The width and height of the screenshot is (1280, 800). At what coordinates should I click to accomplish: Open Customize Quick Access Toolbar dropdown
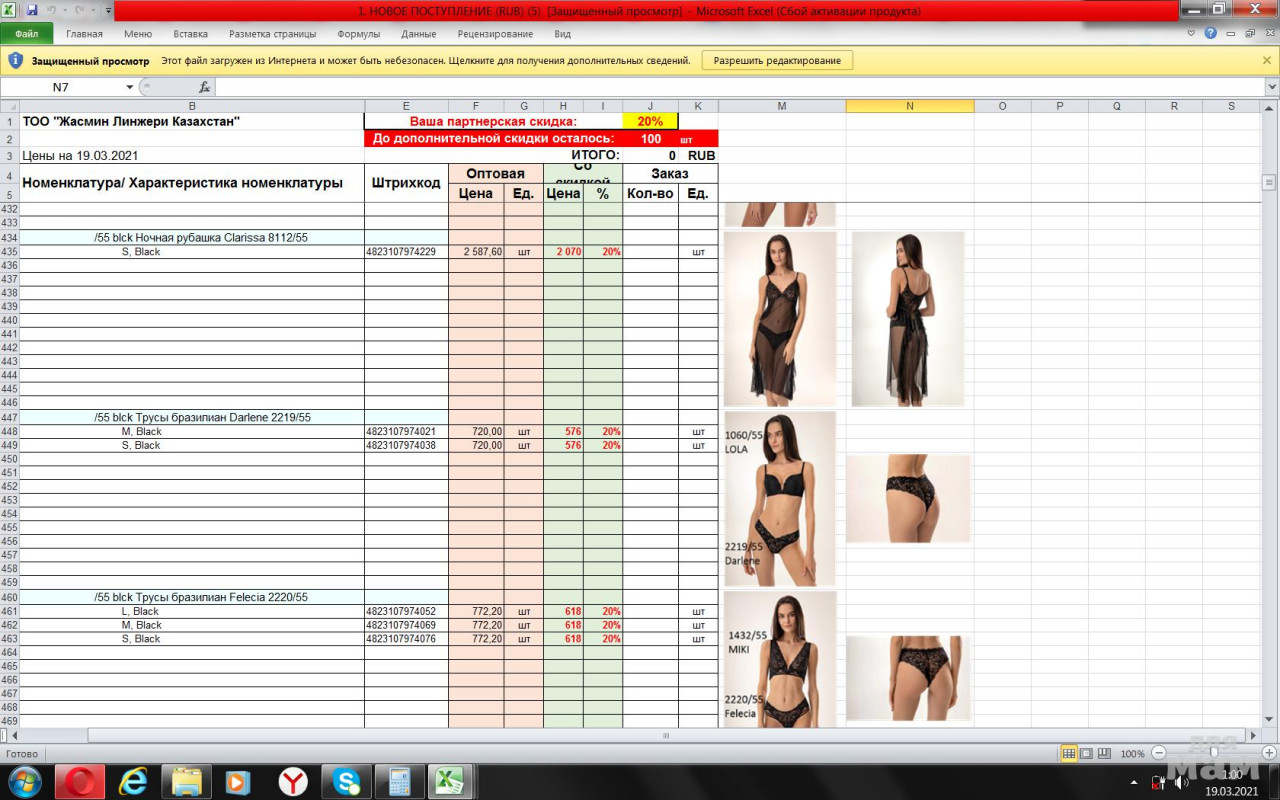tap(108, 10)
